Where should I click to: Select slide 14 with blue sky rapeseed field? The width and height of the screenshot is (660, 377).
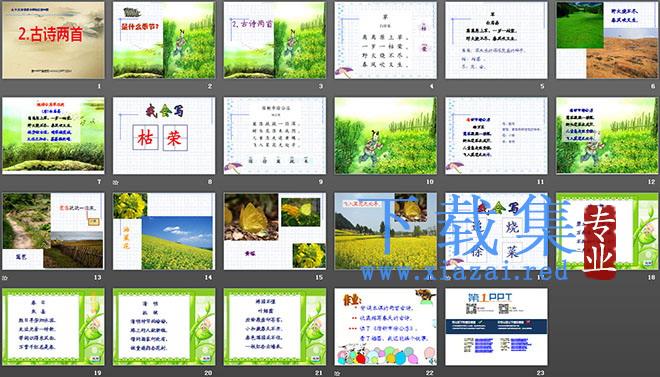point(164,231)
